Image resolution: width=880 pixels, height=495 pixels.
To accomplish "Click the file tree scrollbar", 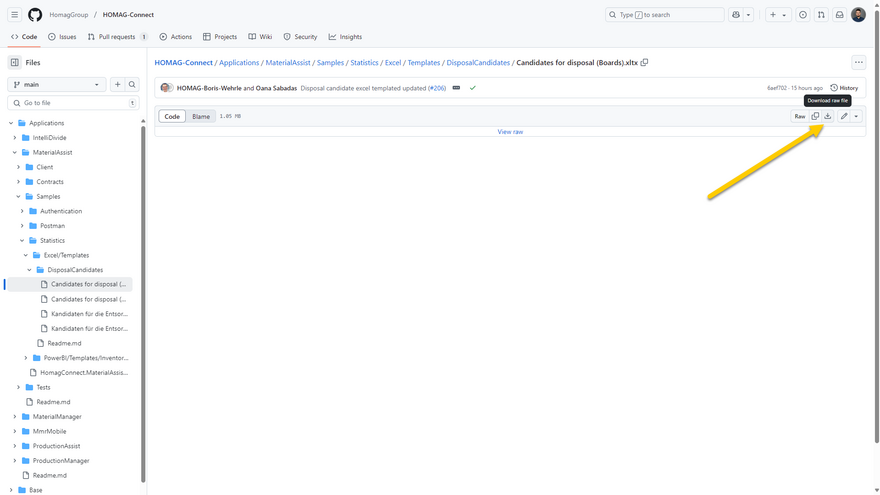I will coord(143,303).
